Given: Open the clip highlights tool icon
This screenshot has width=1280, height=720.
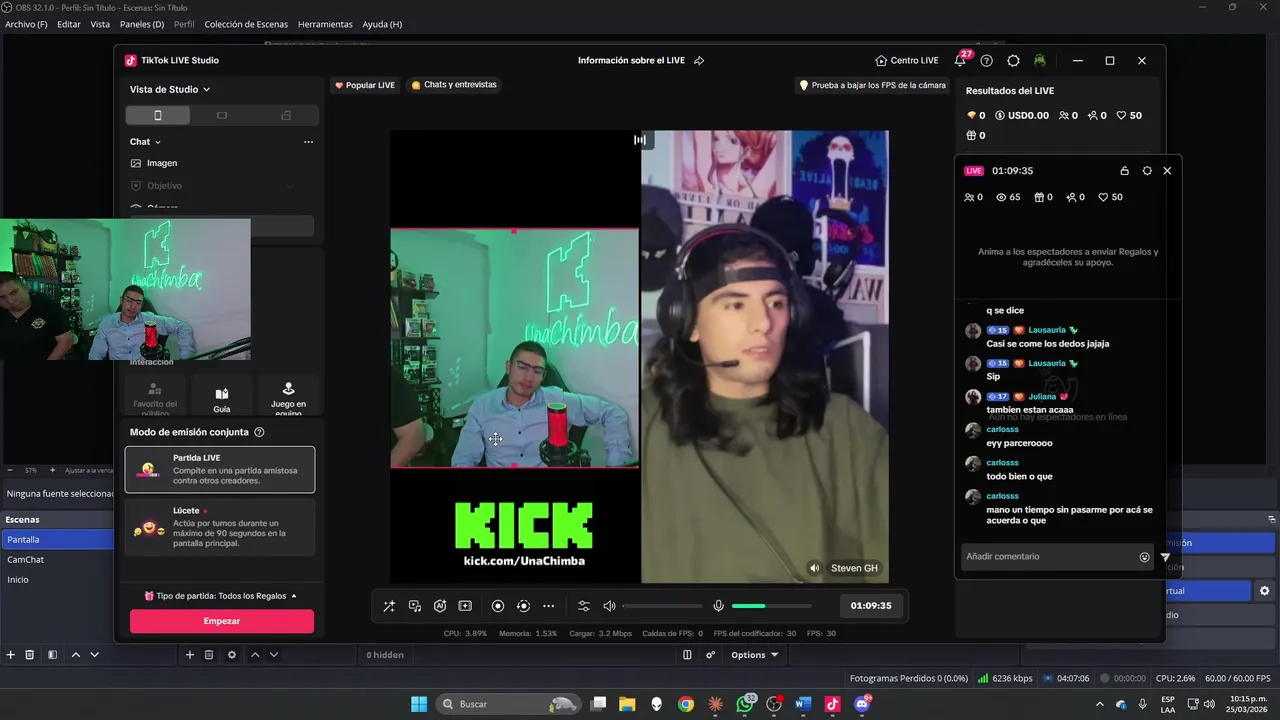Looking at the screenshot, I should pyautogui.click(x=465, y=606).
